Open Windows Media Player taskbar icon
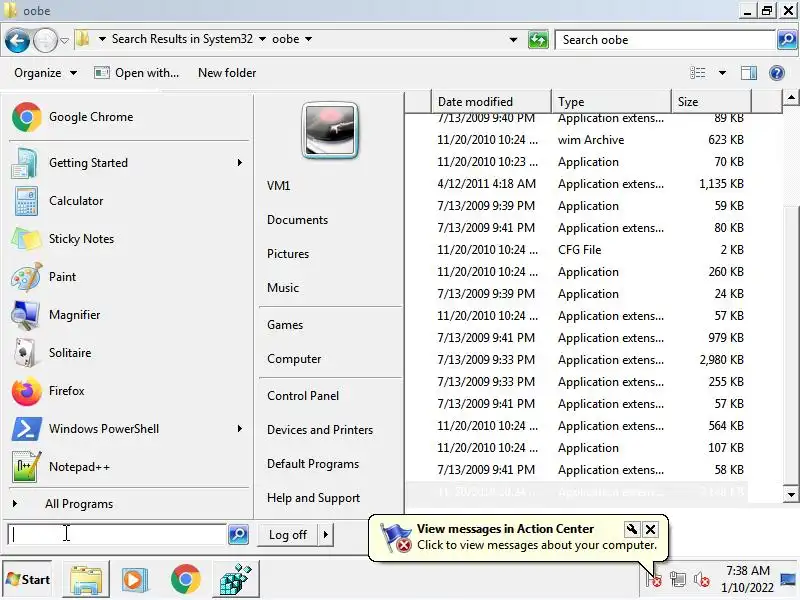 [x=135, y=580]
